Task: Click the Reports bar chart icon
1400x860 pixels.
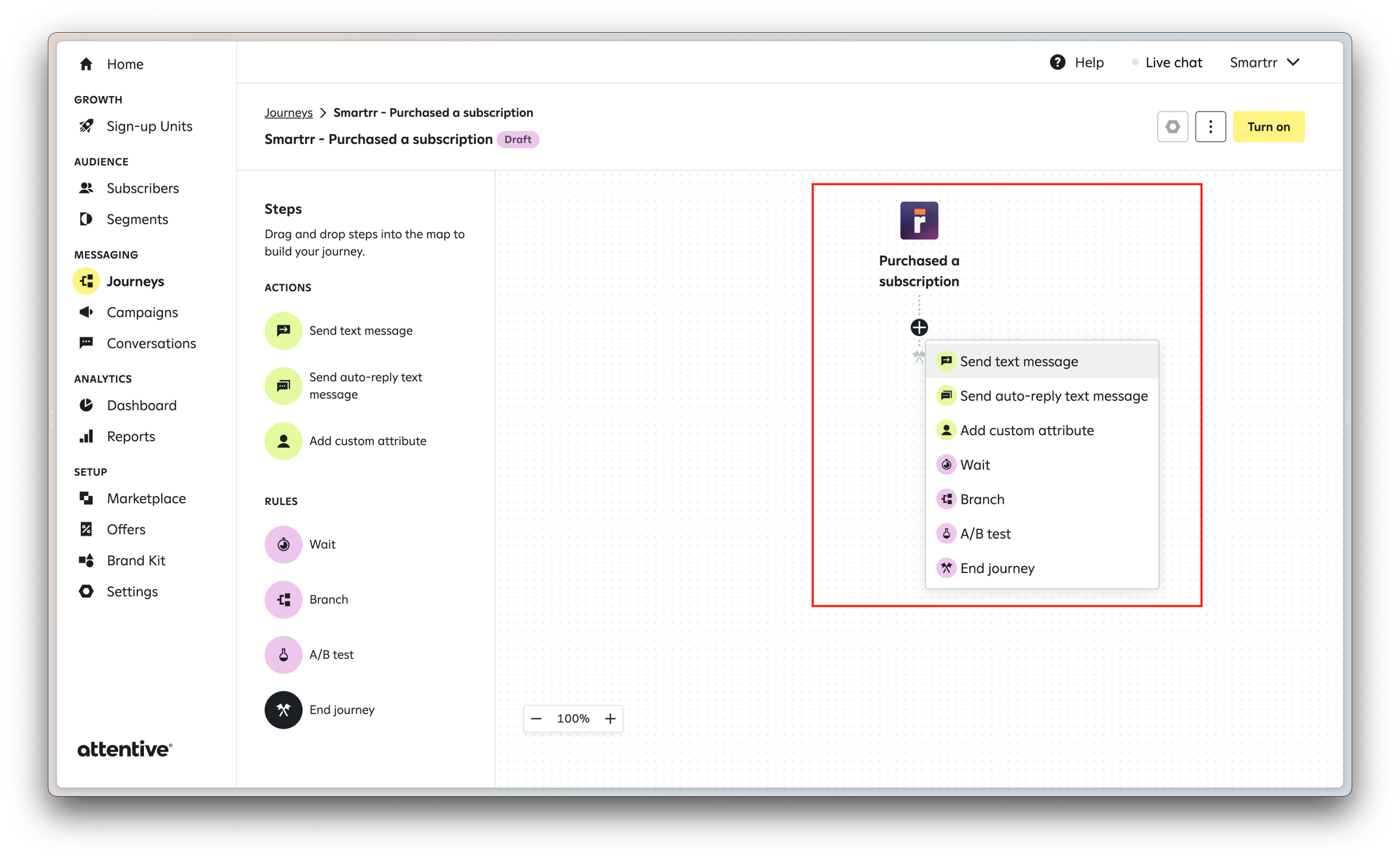Action: [86, 436]
